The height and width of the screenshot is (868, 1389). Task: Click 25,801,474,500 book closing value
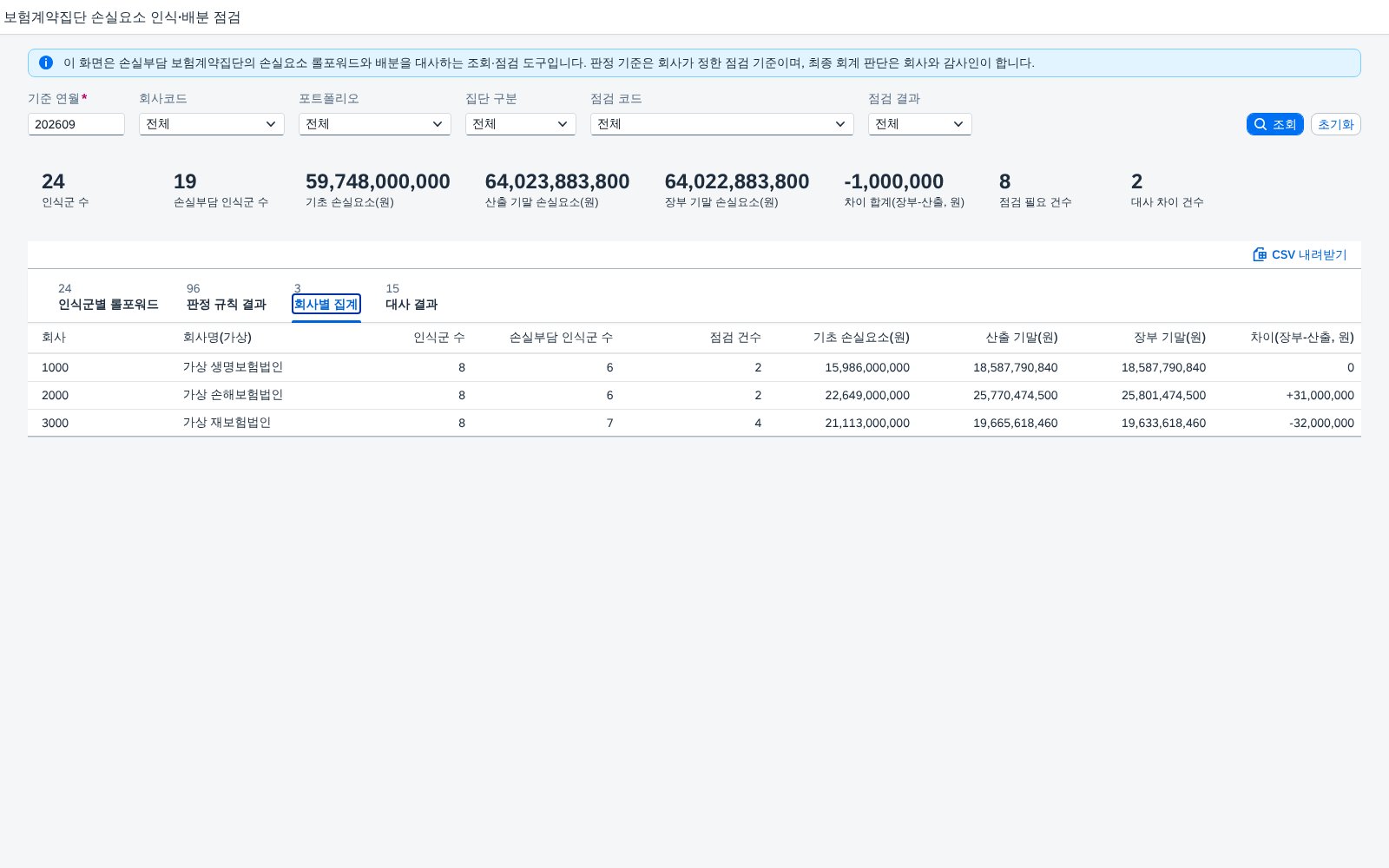point(1163,395)
